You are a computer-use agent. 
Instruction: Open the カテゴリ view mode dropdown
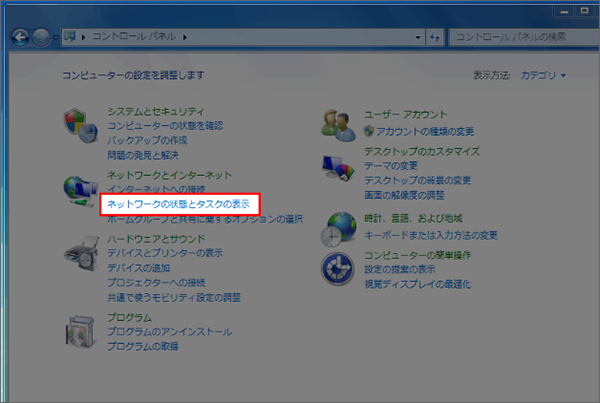coord(543,75)
